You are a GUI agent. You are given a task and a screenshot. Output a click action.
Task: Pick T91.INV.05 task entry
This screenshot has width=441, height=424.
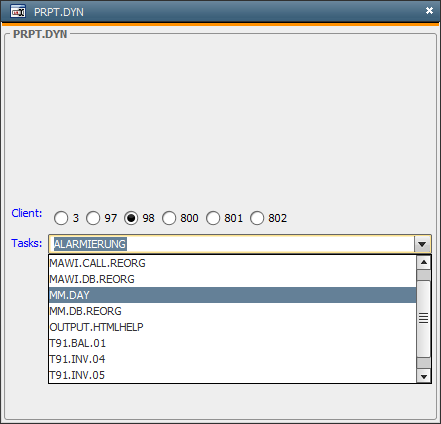(x=232, y=375)
